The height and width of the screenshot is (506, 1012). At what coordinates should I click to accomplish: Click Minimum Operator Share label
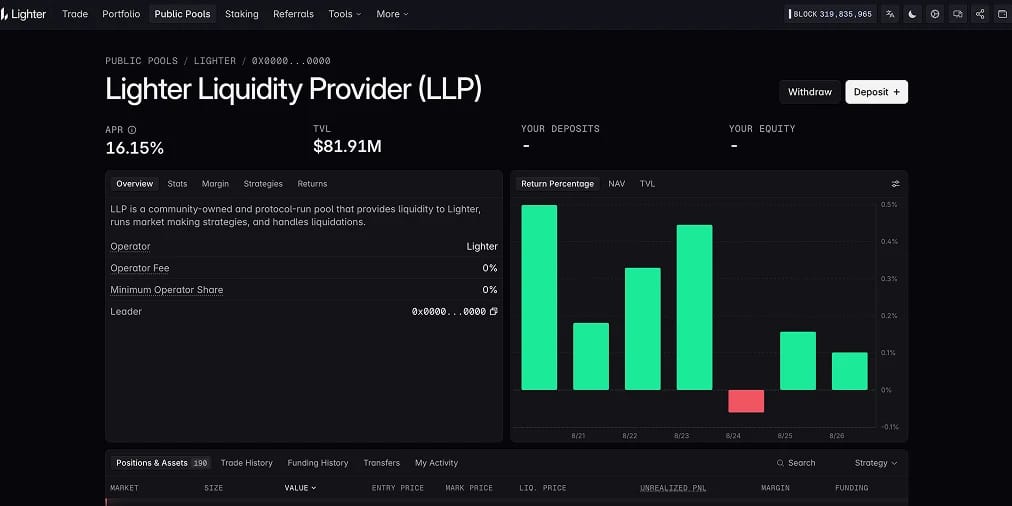coord(167,290)
